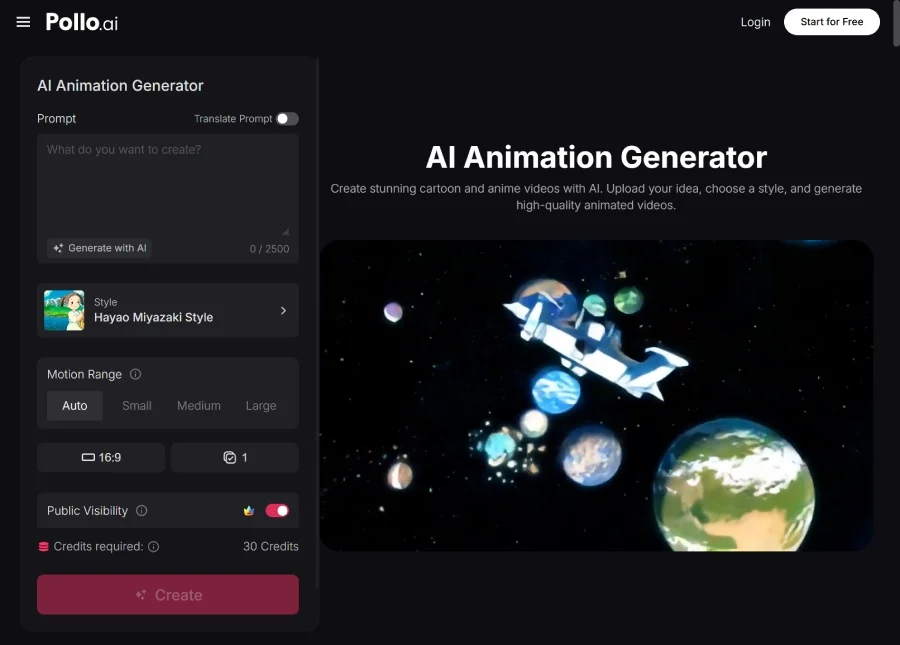Disable the Public Visibility toggle
The height and width of the screenshot is (645, 900).
pos(277,511)
